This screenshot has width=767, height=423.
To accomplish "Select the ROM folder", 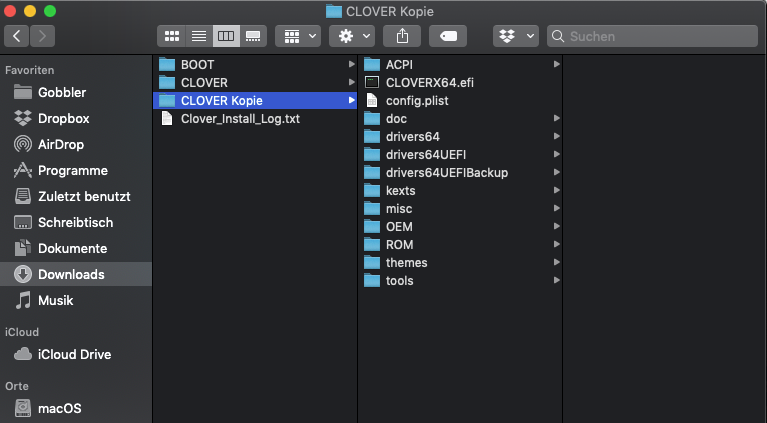I will point(460,245).
